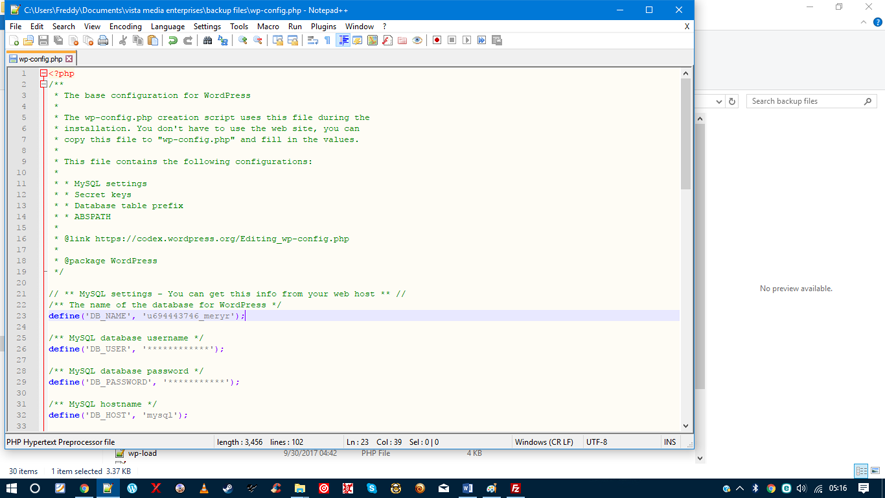Click UTF-8 encoding in status bar

pyautogui.click(x=597, y=442)
